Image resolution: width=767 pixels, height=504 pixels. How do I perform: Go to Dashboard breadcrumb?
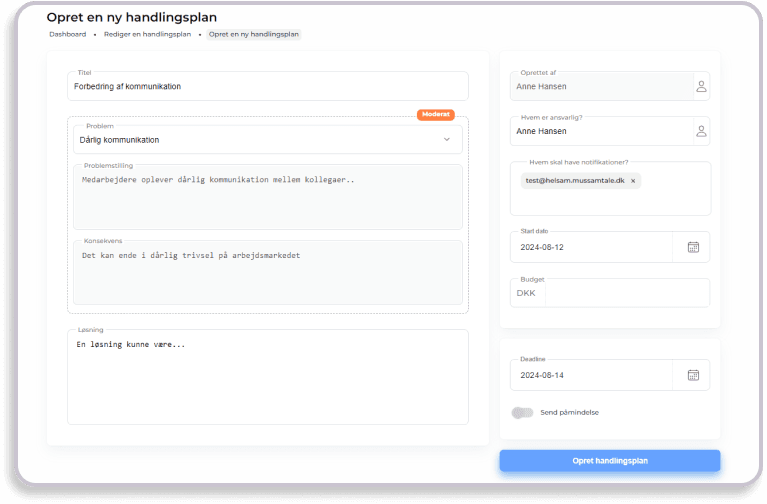tap(67, 34)
